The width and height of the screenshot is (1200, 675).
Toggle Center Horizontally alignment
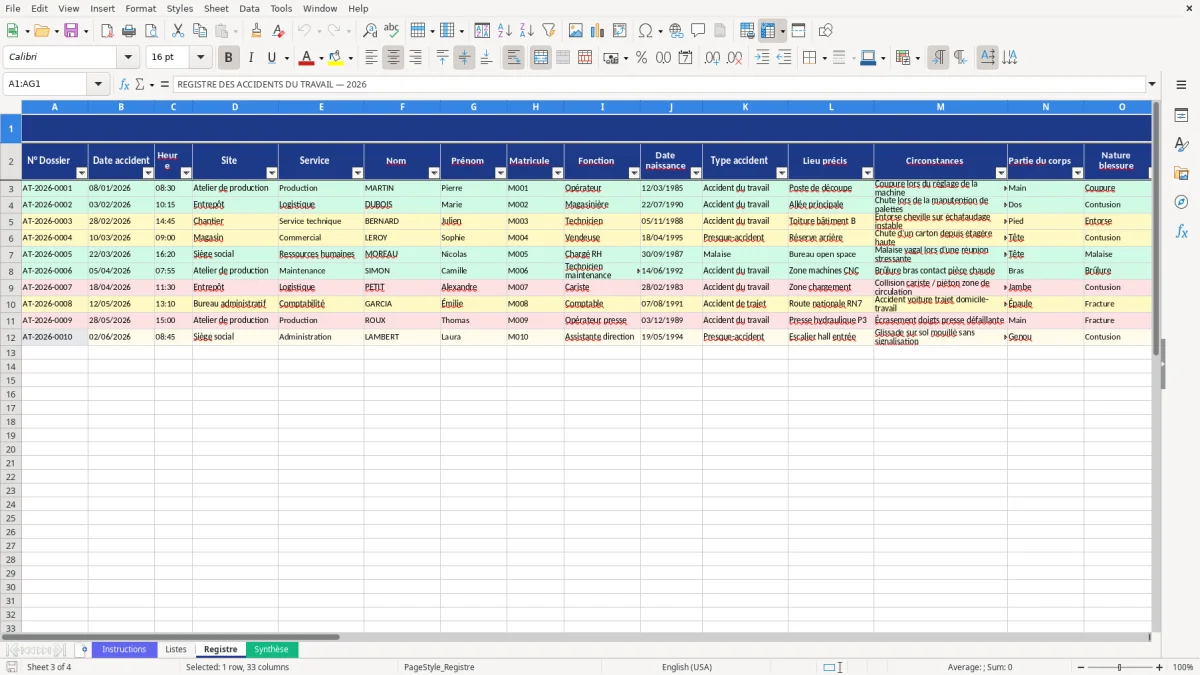click(393, 58)
